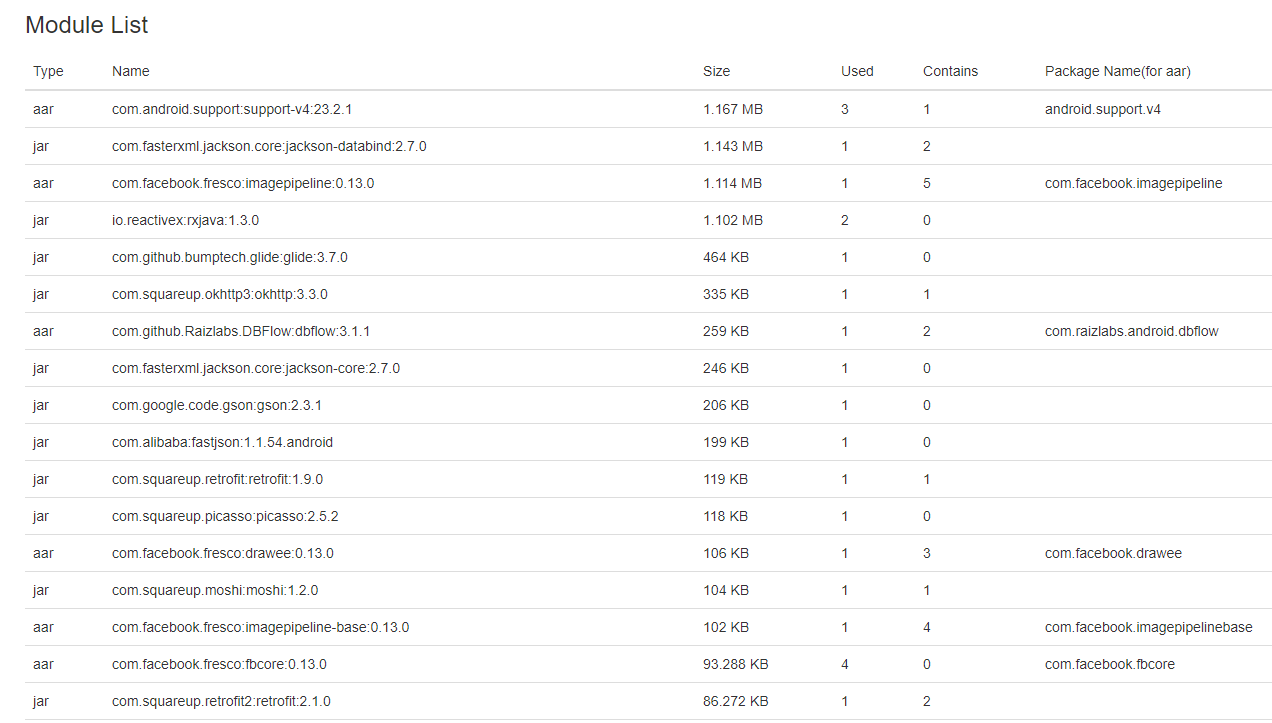Click the 119 KB size value
The height and width of the screenshot is (723, 1272).
coord(726,479)
